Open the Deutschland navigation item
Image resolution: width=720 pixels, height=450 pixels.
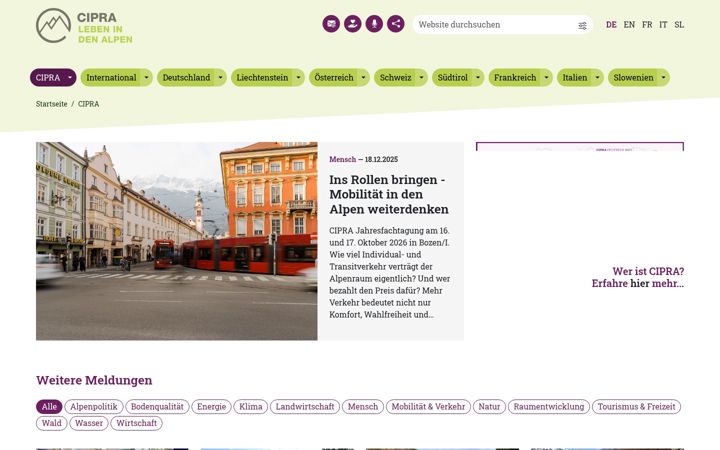coord(186,78)
